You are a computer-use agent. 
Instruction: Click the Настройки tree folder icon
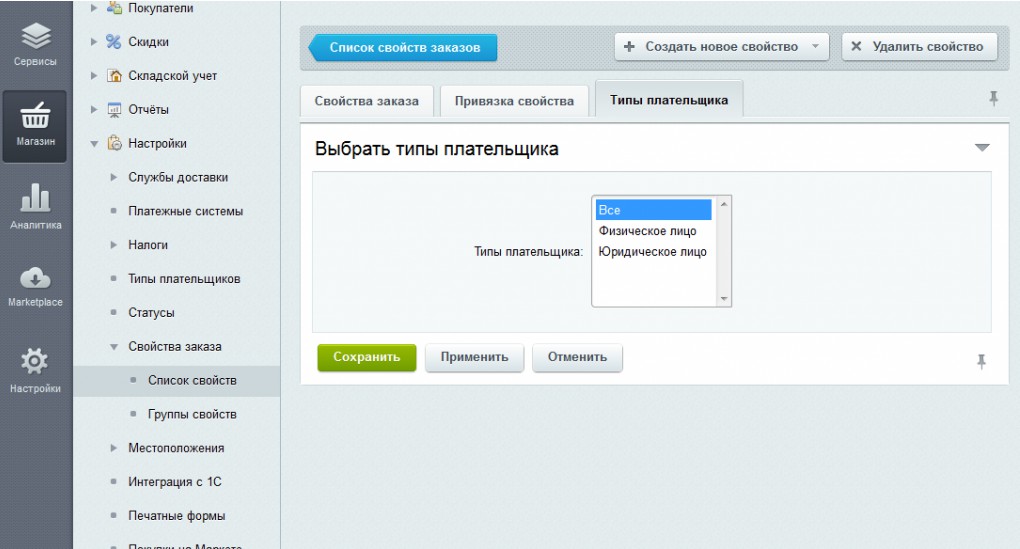pos(114,143)
